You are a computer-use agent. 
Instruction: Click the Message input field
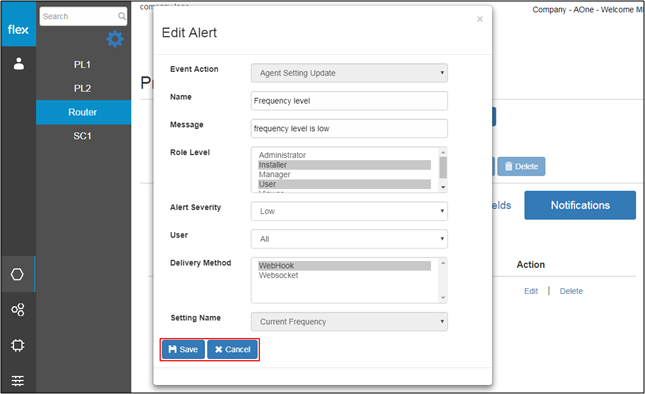(349, 129)
